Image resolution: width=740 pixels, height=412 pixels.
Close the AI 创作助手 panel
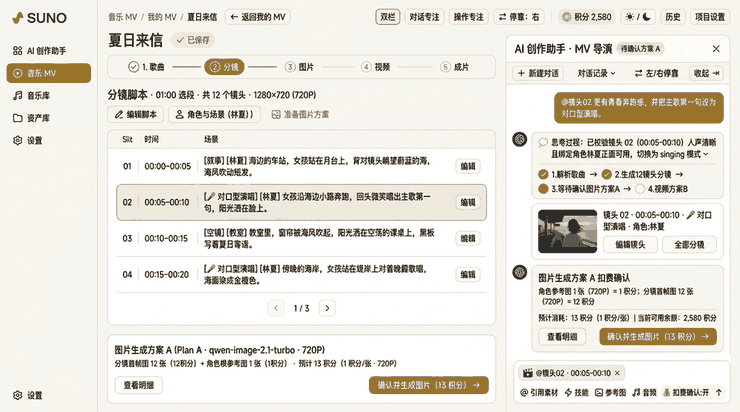click(716, 49)
